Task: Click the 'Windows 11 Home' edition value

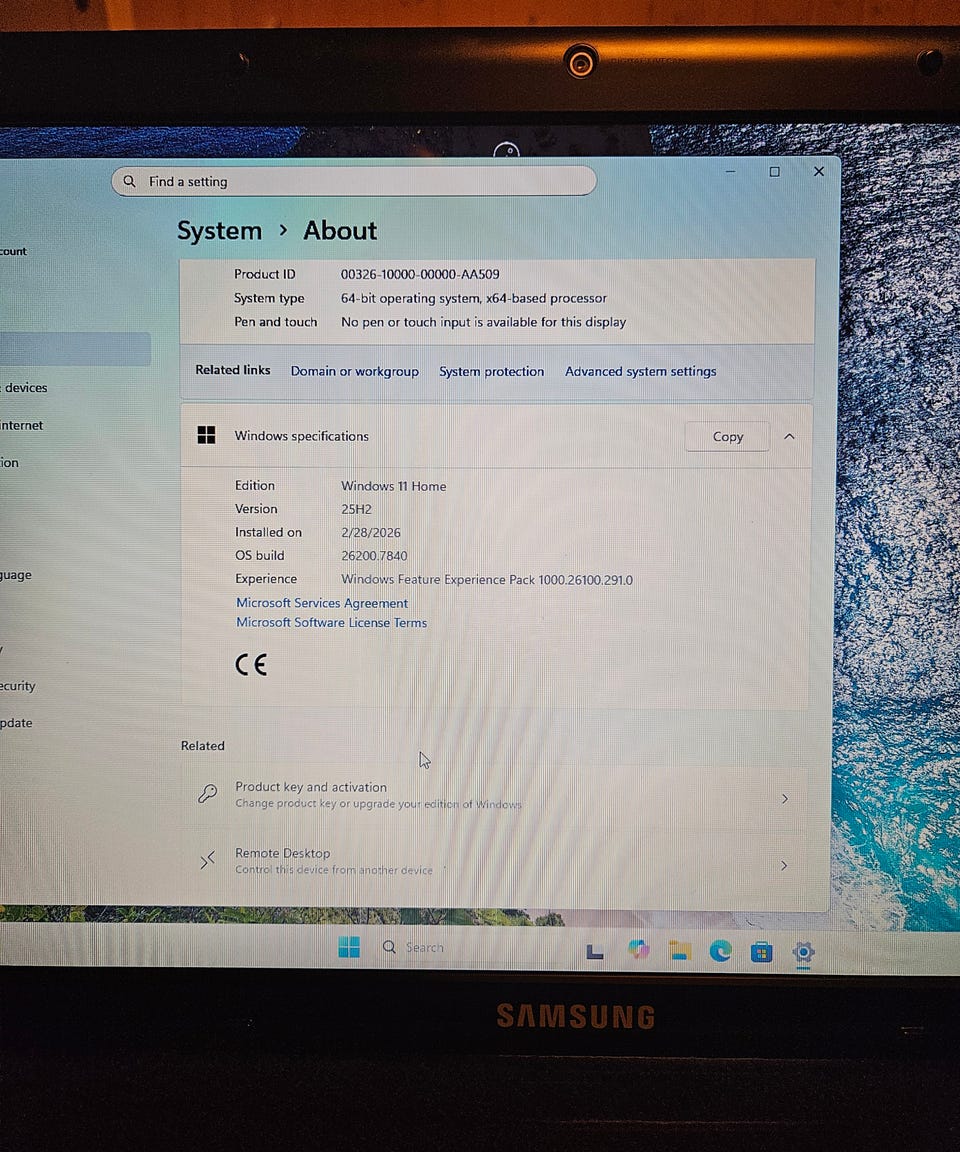Action: [394, 486]
